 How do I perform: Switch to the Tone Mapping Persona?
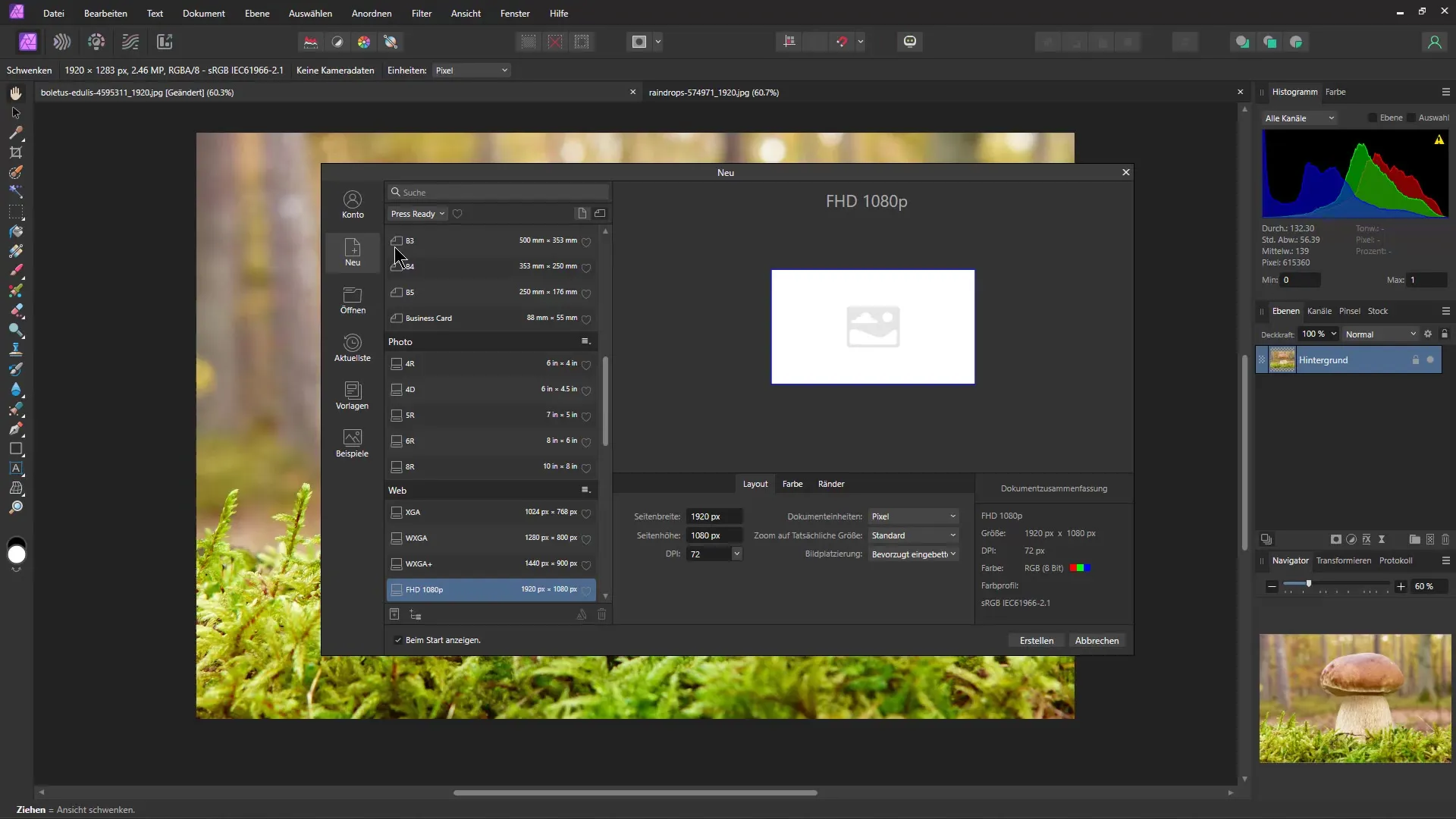(x=130, y=42)
